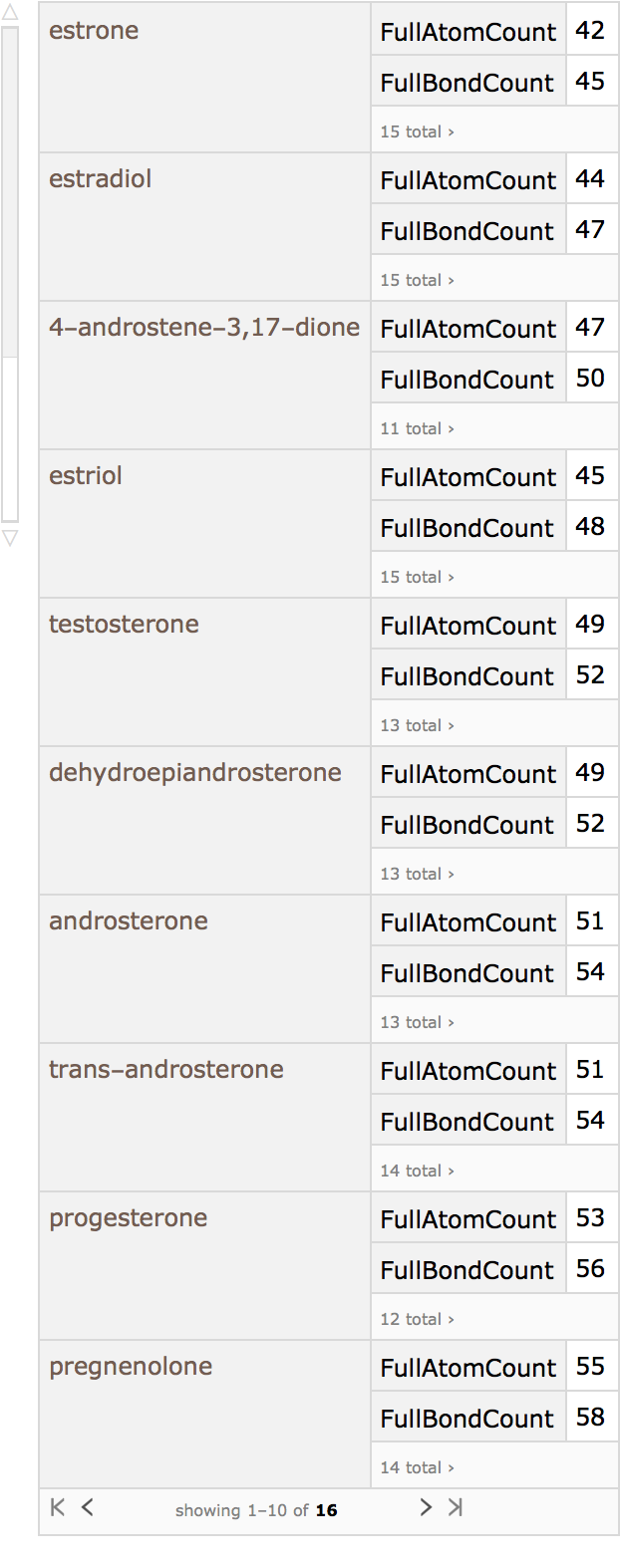The image size is (620, 1568).
Task: Expand 4-androstene-3,17-dione's 11 total properties
Action: 417,428
